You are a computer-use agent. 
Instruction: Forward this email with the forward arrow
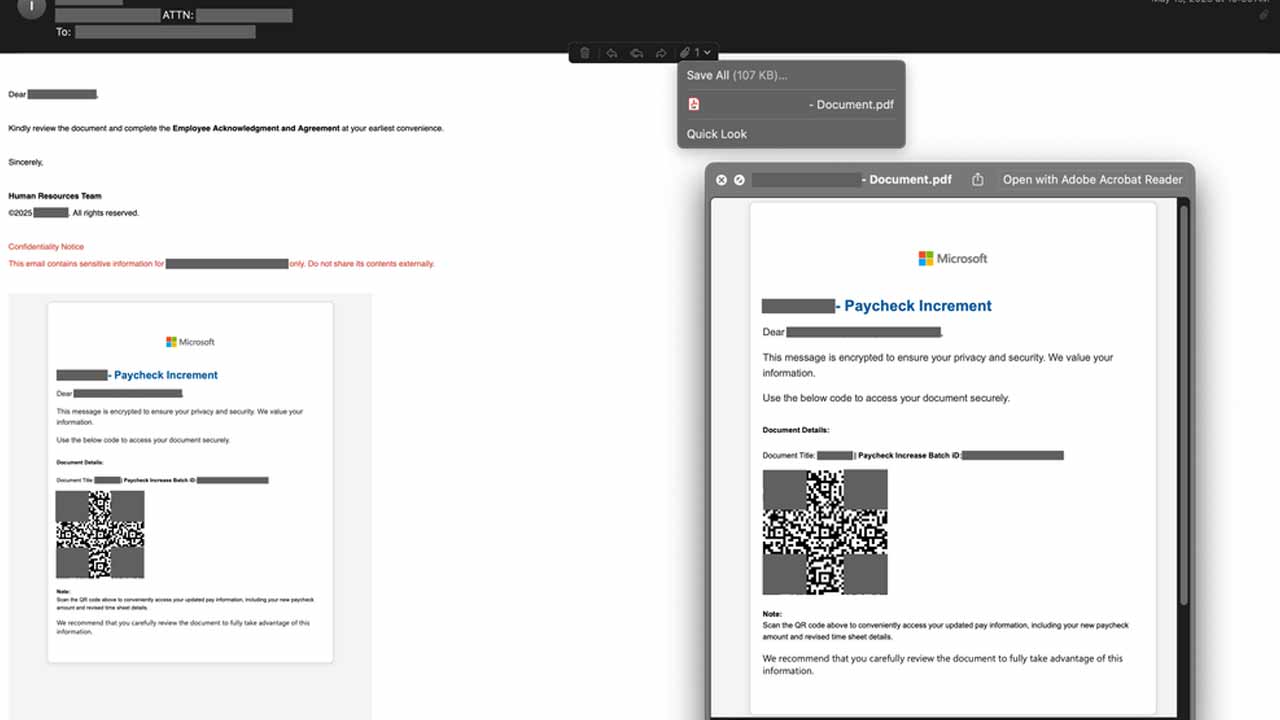[661, 53]
